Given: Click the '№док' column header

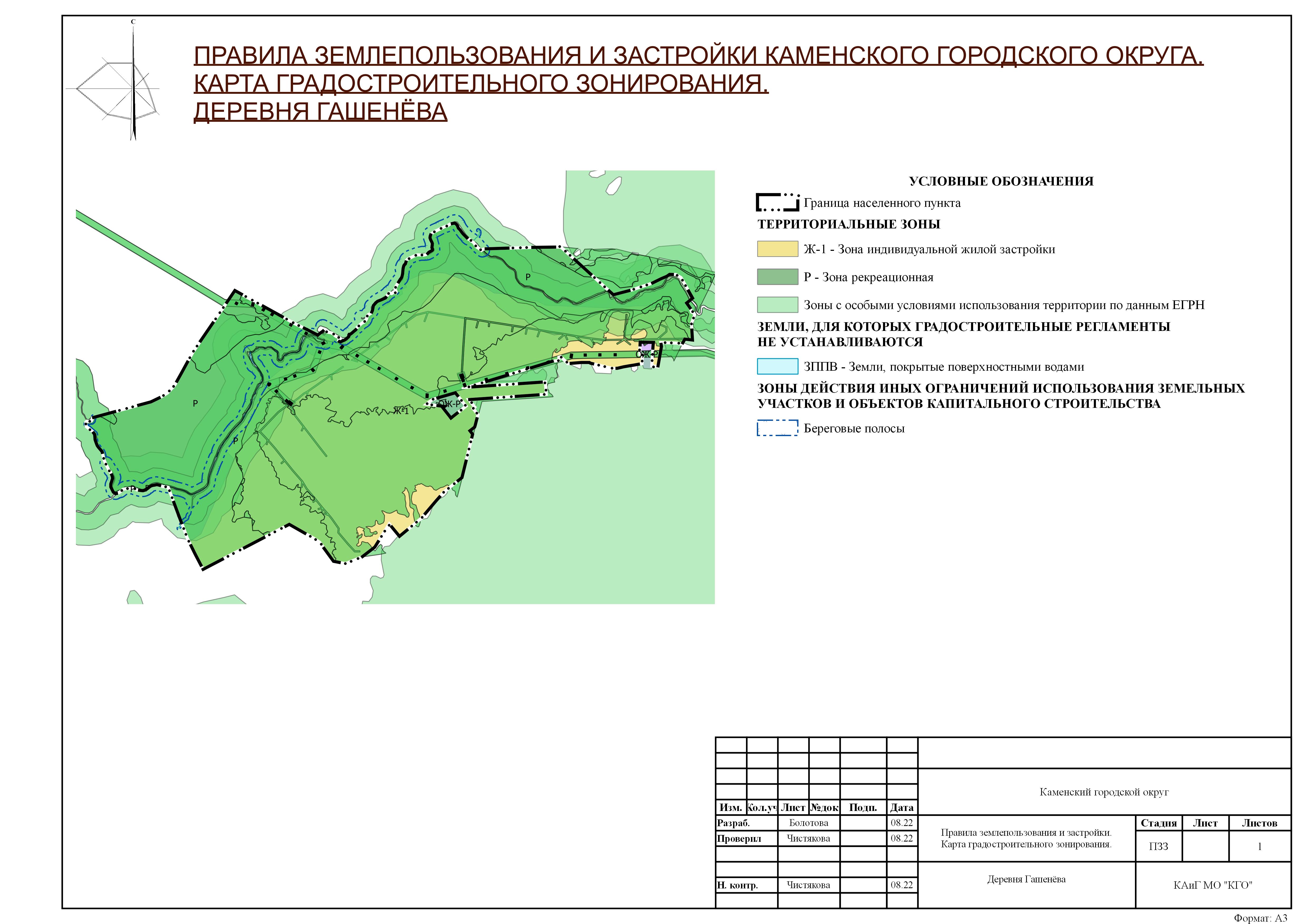Looking at the screenshot, I should click(824, 807).
